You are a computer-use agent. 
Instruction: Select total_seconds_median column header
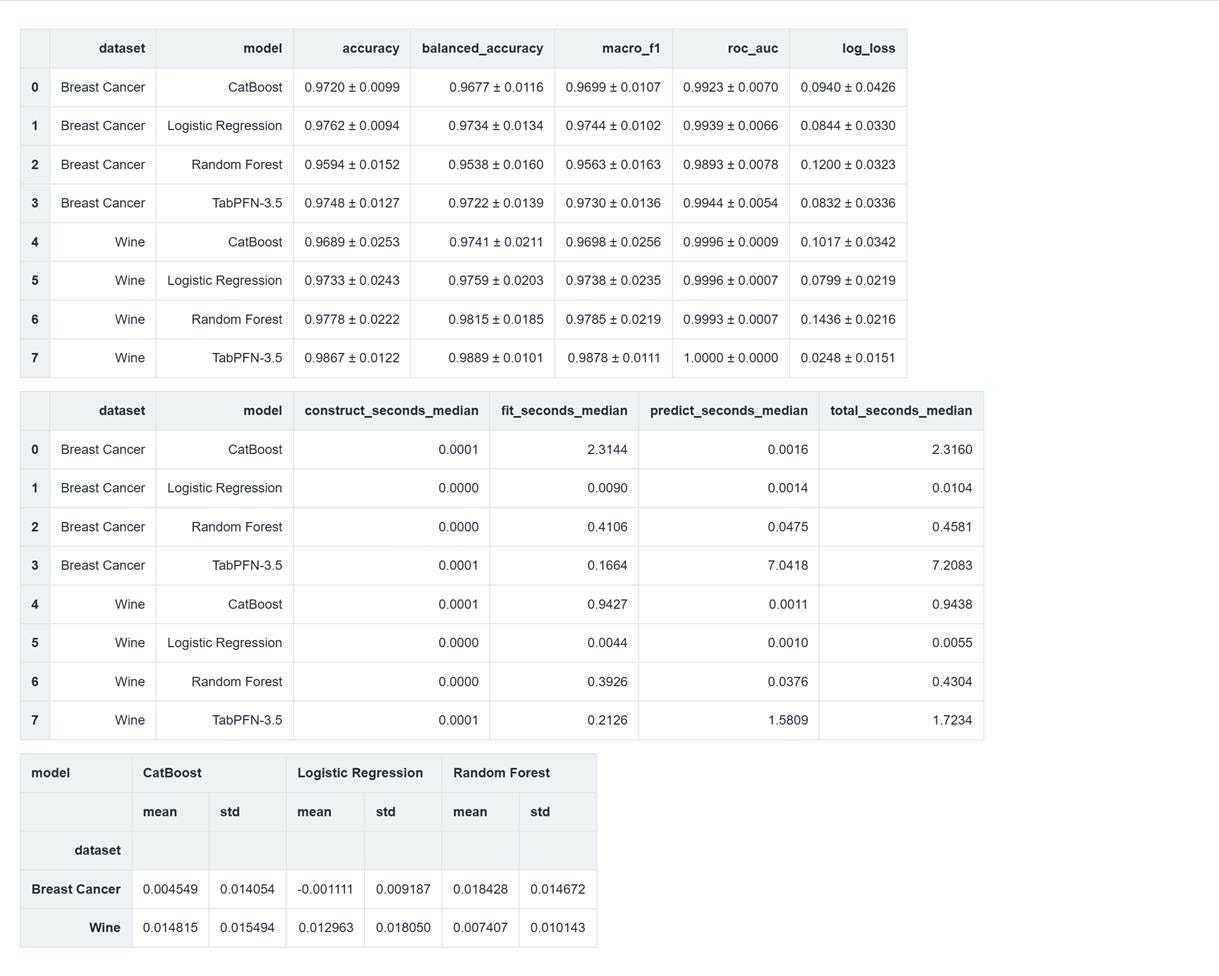[x=901, y=410]
